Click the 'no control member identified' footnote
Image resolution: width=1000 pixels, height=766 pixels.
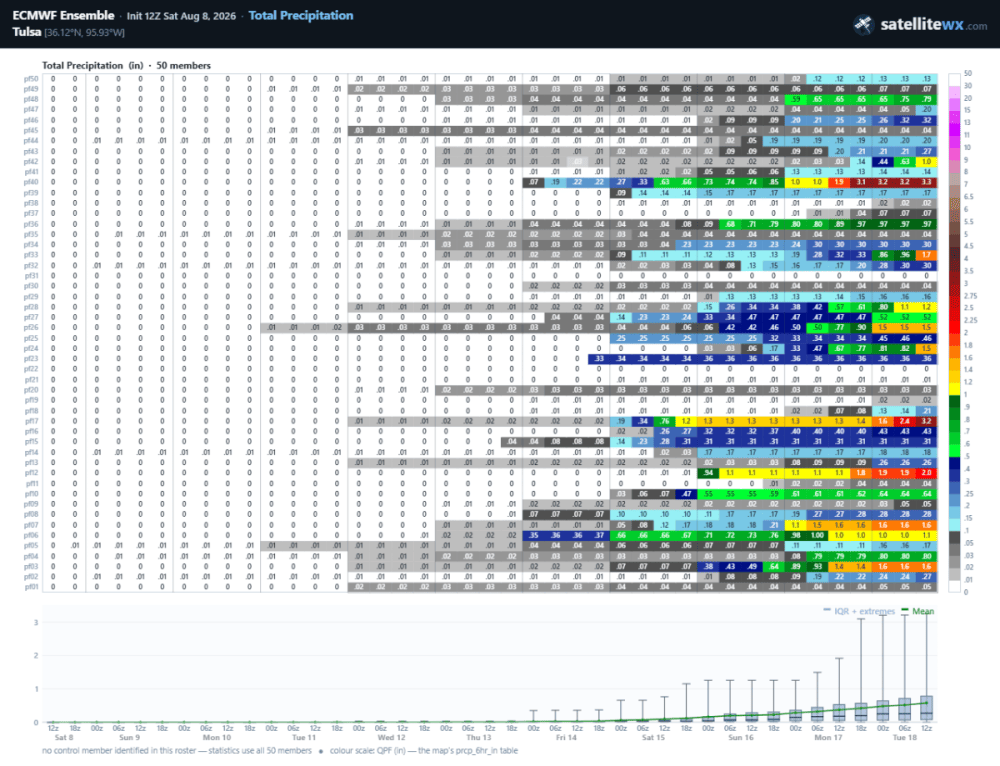pyautogui.click(x=177, y=751)
